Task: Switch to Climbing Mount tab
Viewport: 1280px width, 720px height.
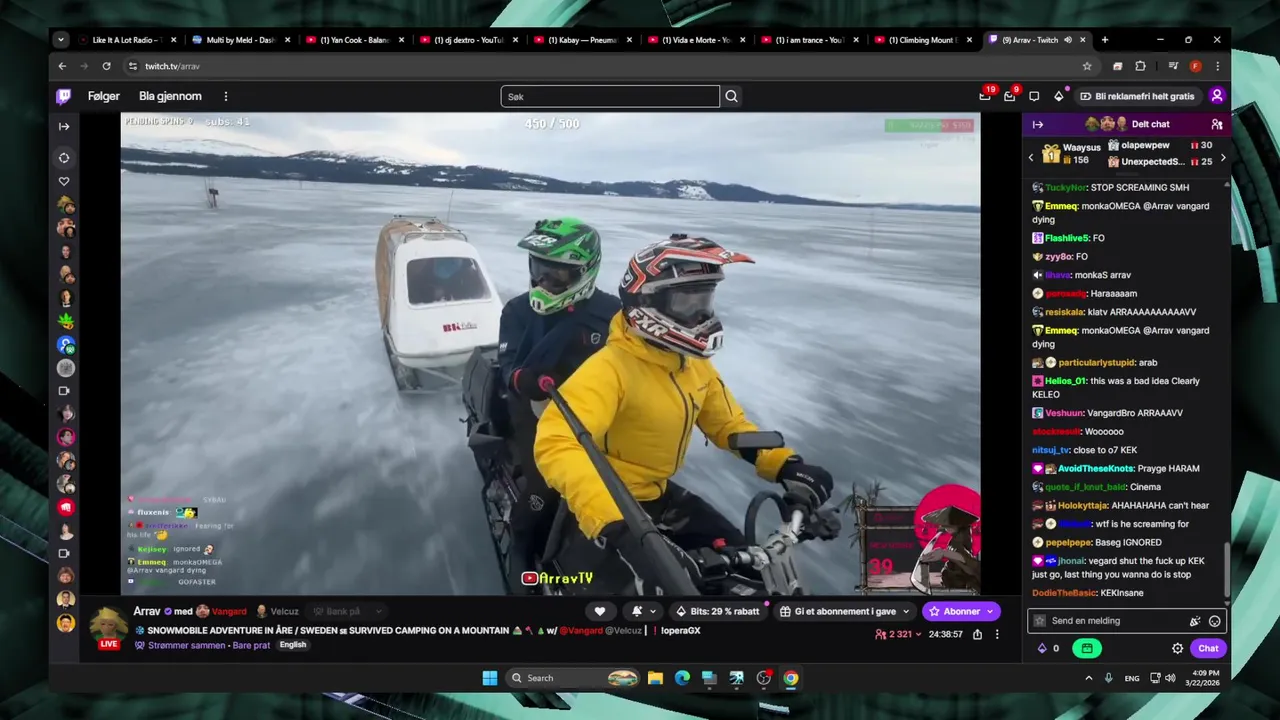Action: pyautogui.click(x=925, y=40)
